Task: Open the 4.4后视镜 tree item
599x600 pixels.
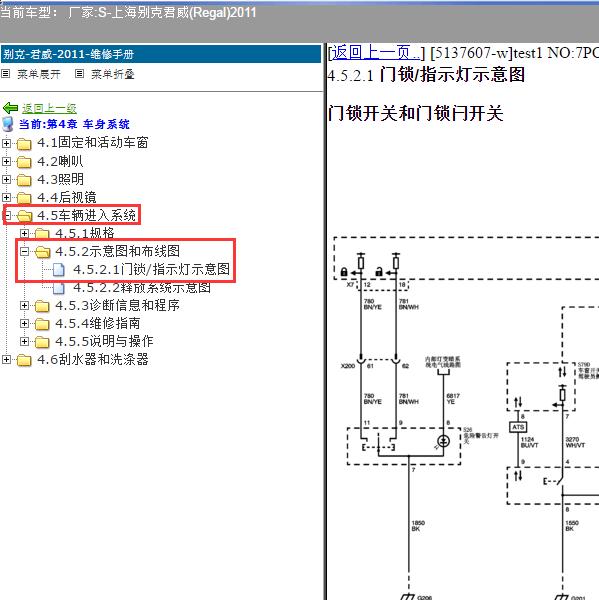Action: point(67,197)
